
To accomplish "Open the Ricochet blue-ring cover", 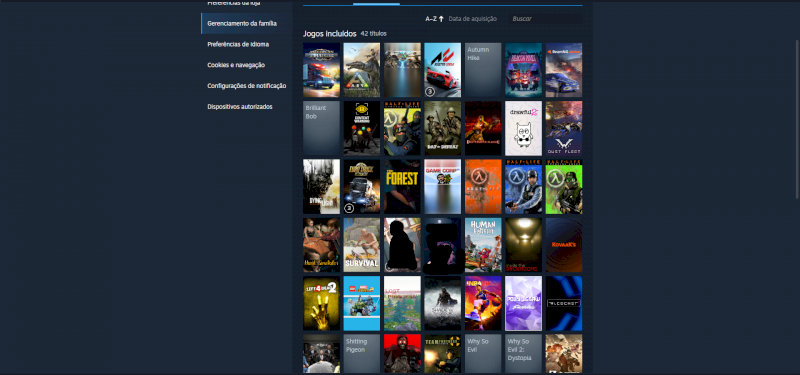I will click(564, 304).
